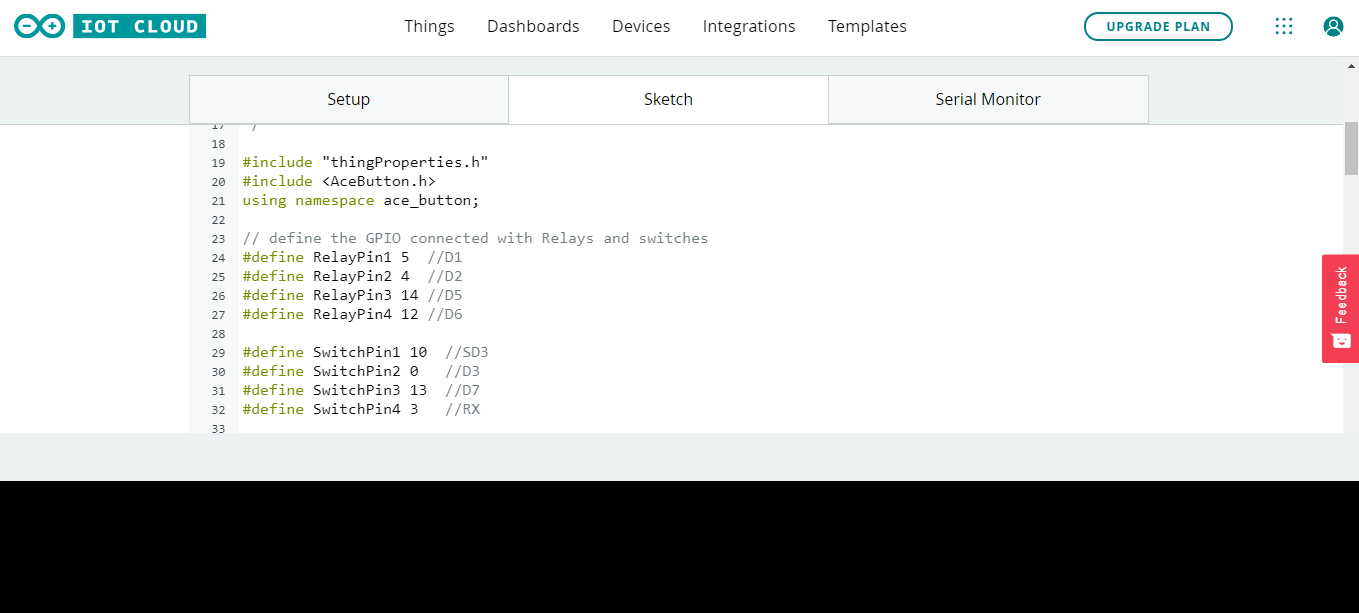Select the Sketch tab
Viewport: 1359px width, 613px height.
[x=668, y=99]
